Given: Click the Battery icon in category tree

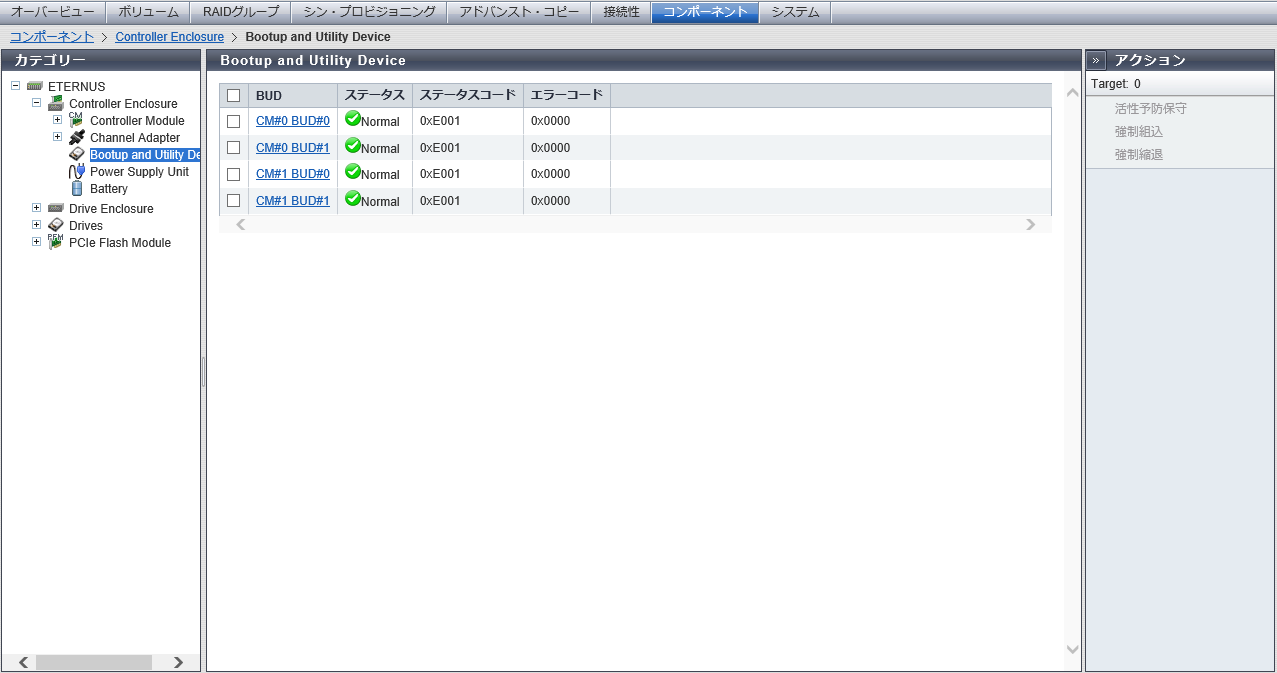Looking at the screenshot, I should click(x=76, y=188).
